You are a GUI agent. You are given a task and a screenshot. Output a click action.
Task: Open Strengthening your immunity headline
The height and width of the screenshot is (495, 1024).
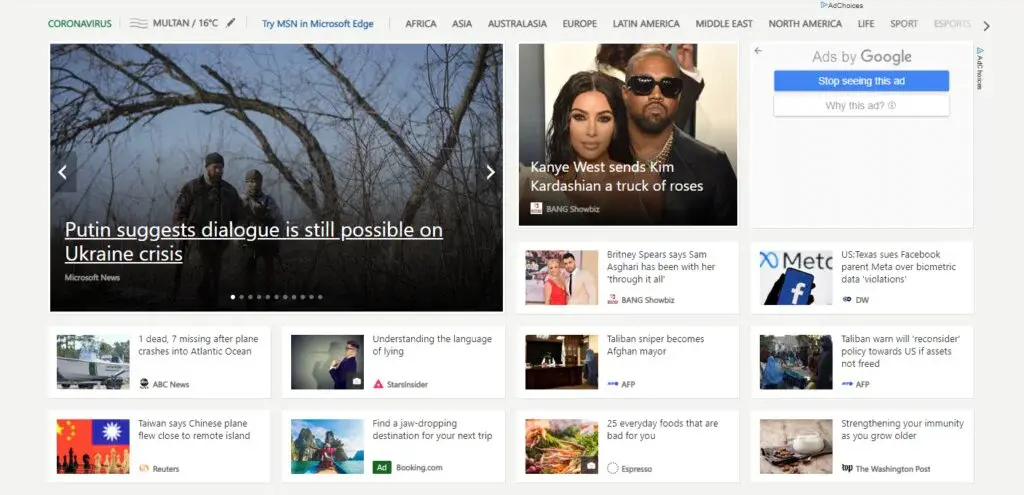(902, 429)
